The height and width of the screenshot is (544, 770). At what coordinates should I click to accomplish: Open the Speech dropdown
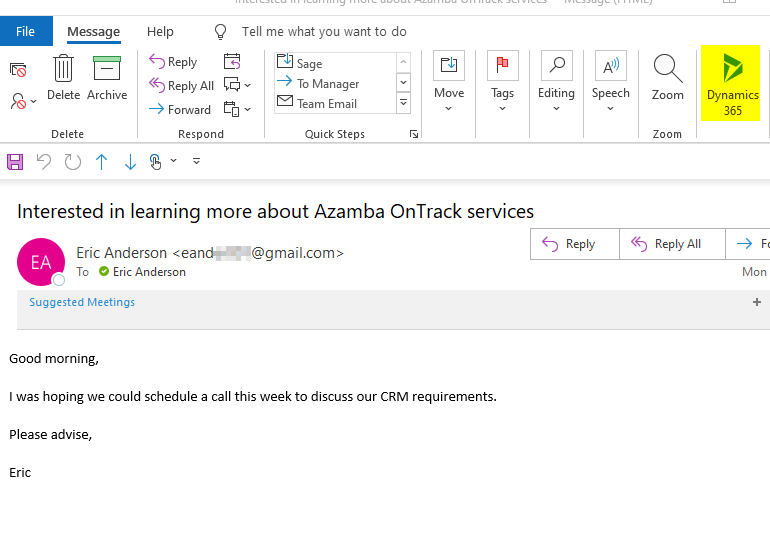[x=610, y=82]
